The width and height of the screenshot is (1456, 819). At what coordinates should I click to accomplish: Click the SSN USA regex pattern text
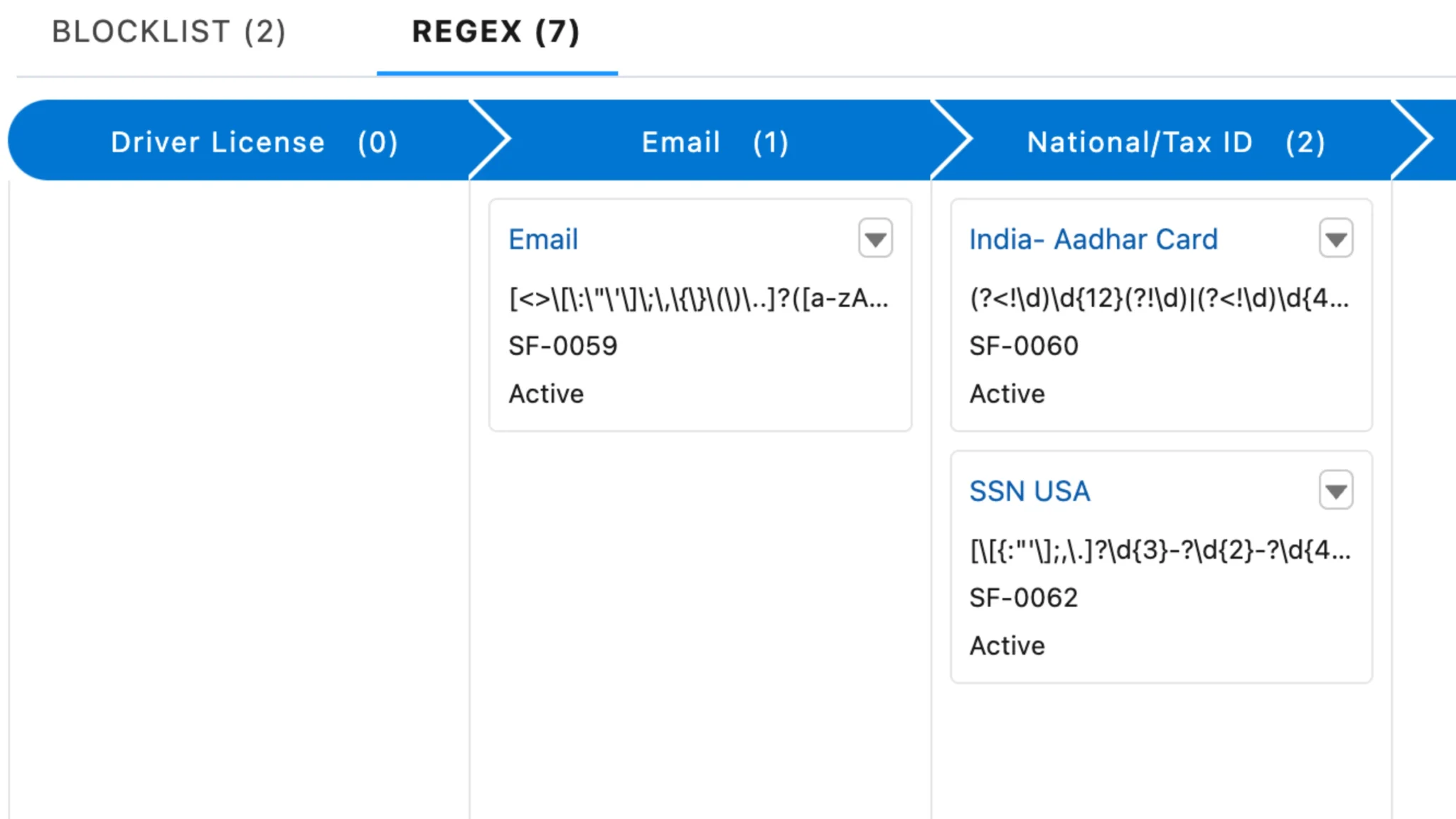click(x=1159, y=550)
